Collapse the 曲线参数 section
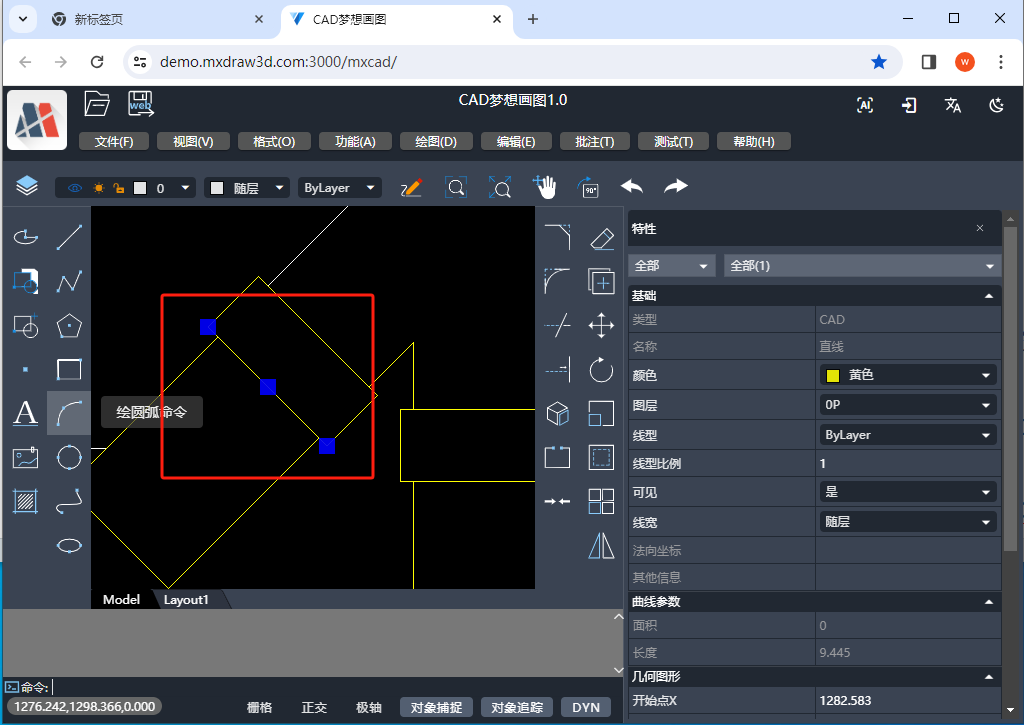This screenshot has height=725, width=1024. (x=989, y=602)
